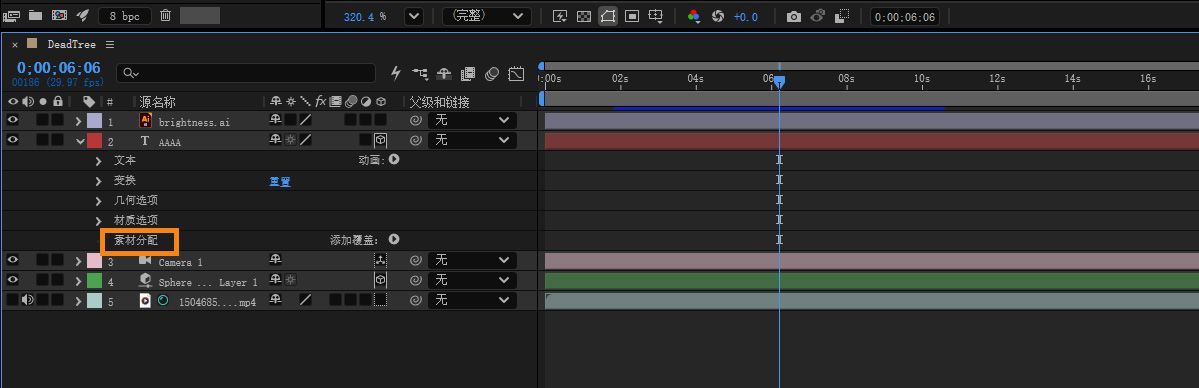The height and width of the screenshot is (388, 1199).
Task: Expand the 几何选项 property group
Action: coord(99,201)
